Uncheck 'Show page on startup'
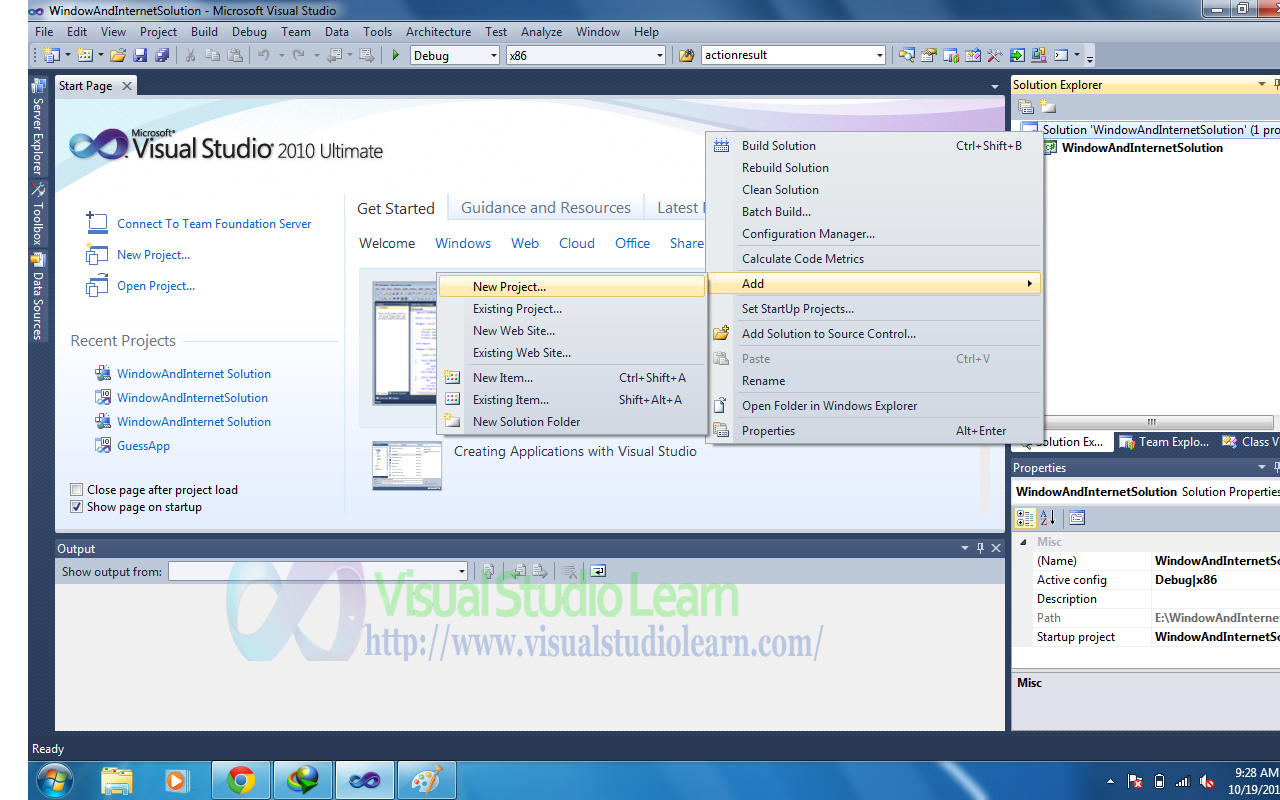Image resolution: width=1280 pixels, height=800 pixels. (77, 507)
